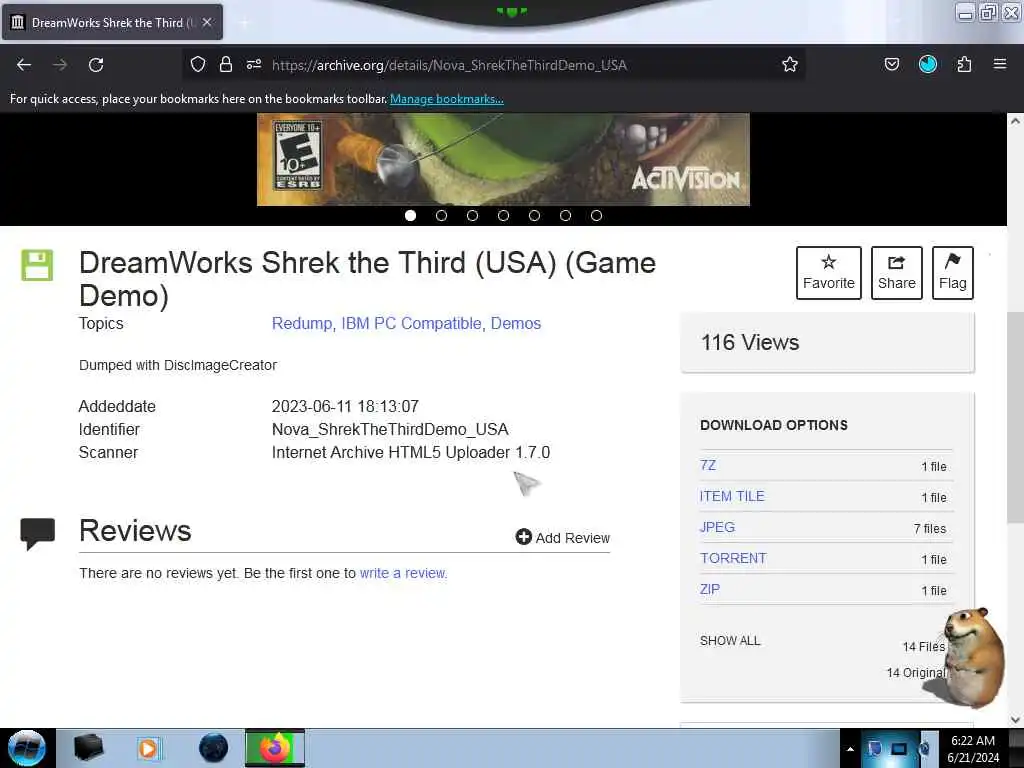Click the shield icon in system tray

(875, 748)
